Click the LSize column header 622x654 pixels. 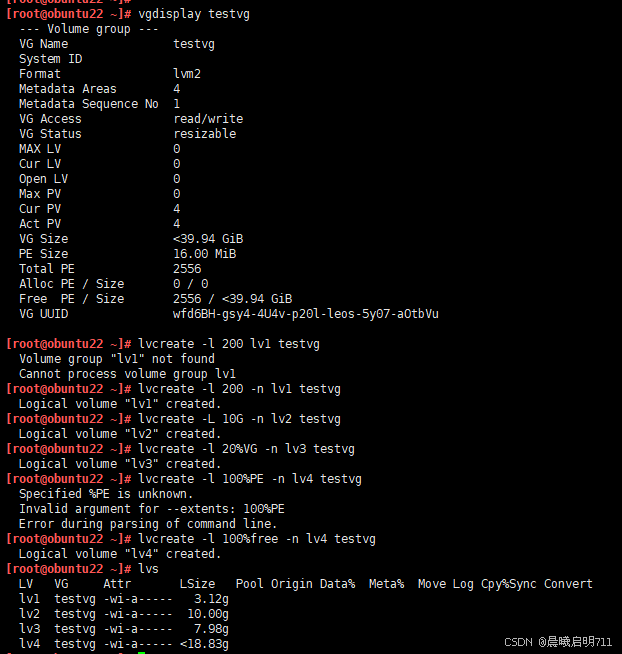pyautogui.click(x=197, y=584)
